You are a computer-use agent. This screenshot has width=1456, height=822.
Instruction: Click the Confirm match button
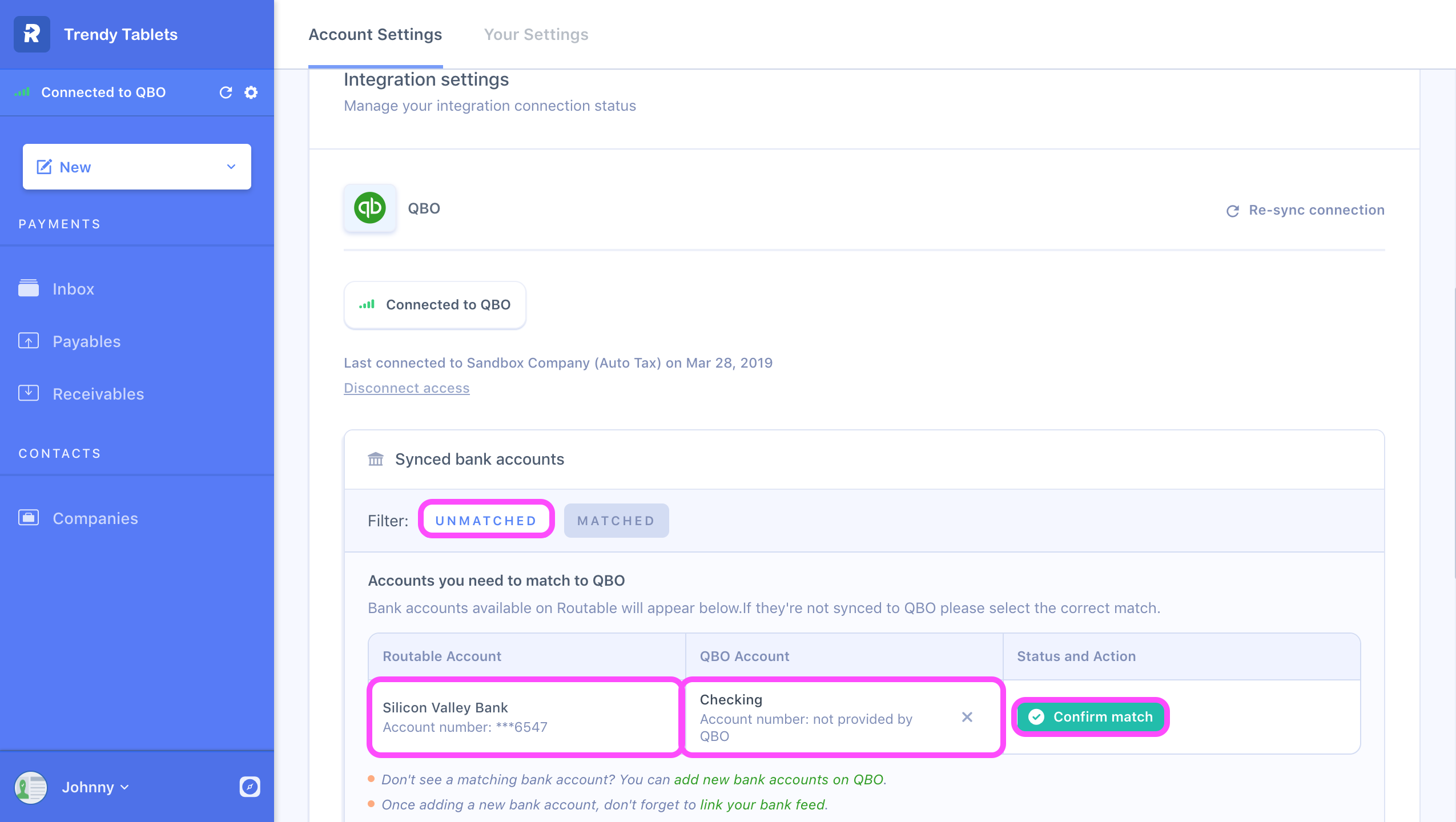[1091, 717]
